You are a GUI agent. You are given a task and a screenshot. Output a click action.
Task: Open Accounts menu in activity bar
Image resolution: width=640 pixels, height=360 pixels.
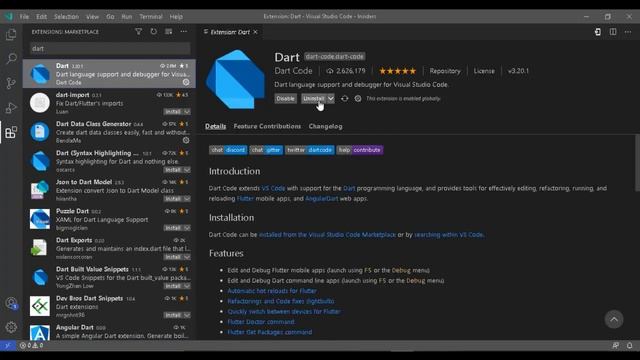(11, 303)
